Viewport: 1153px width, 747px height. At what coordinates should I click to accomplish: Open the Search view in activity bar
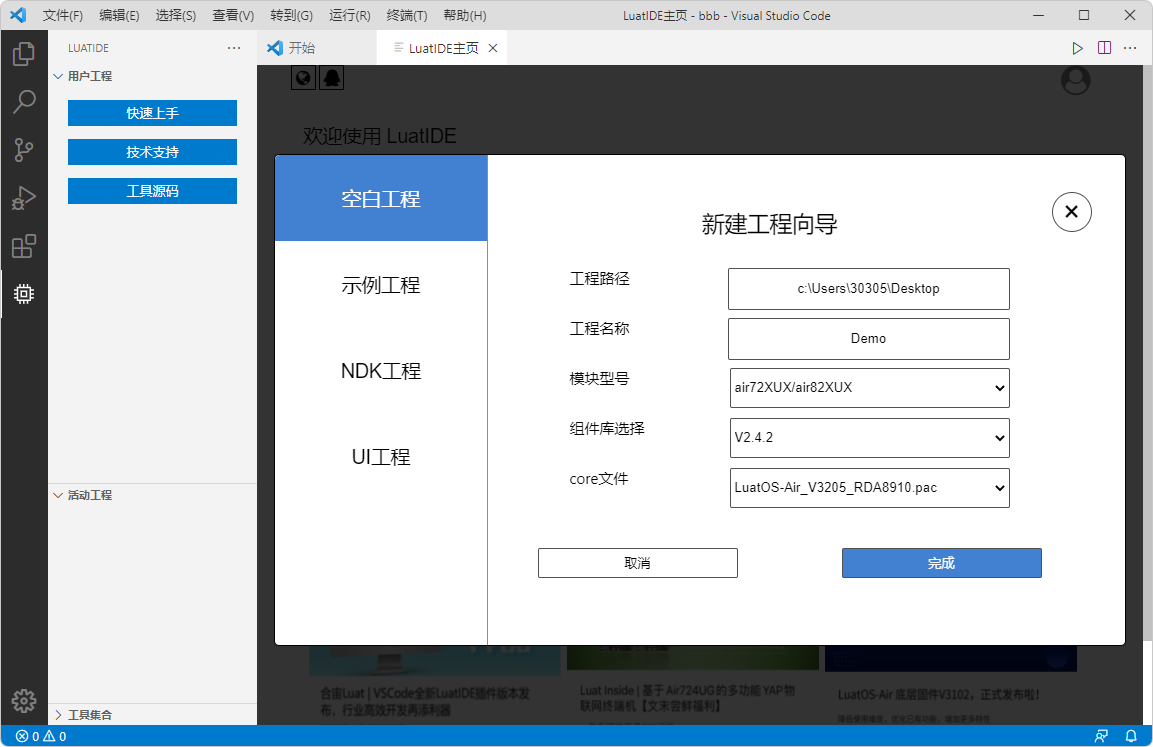[x=24, y=101]
